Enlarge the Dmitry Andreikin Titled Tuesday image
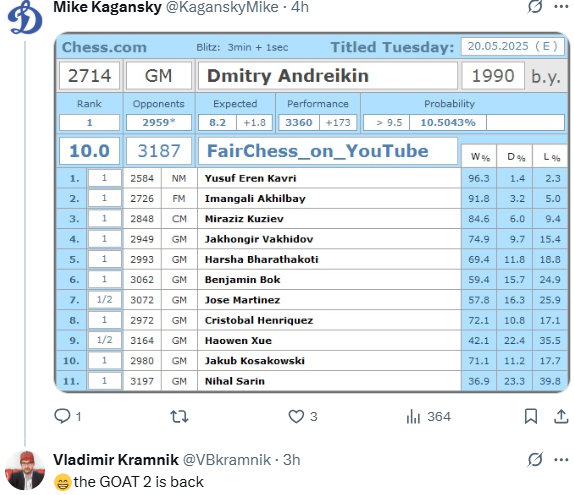 tap(312, 212)
